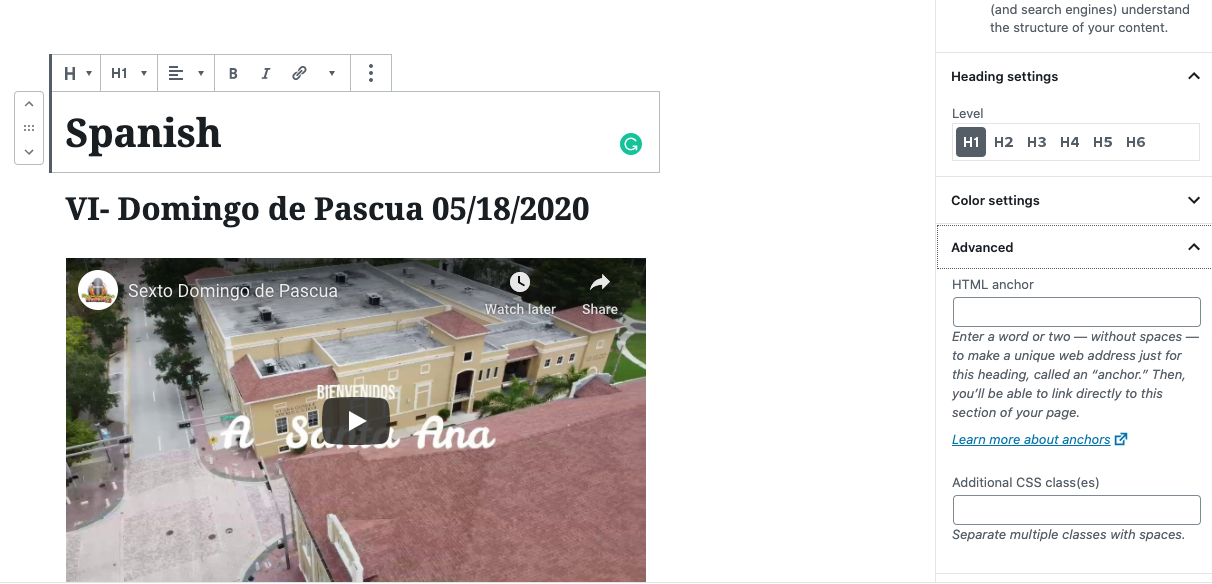This screenshot has width=1212, height=584.
Task: Collapse the Heading settings panel
Action: click(1074, 76)
